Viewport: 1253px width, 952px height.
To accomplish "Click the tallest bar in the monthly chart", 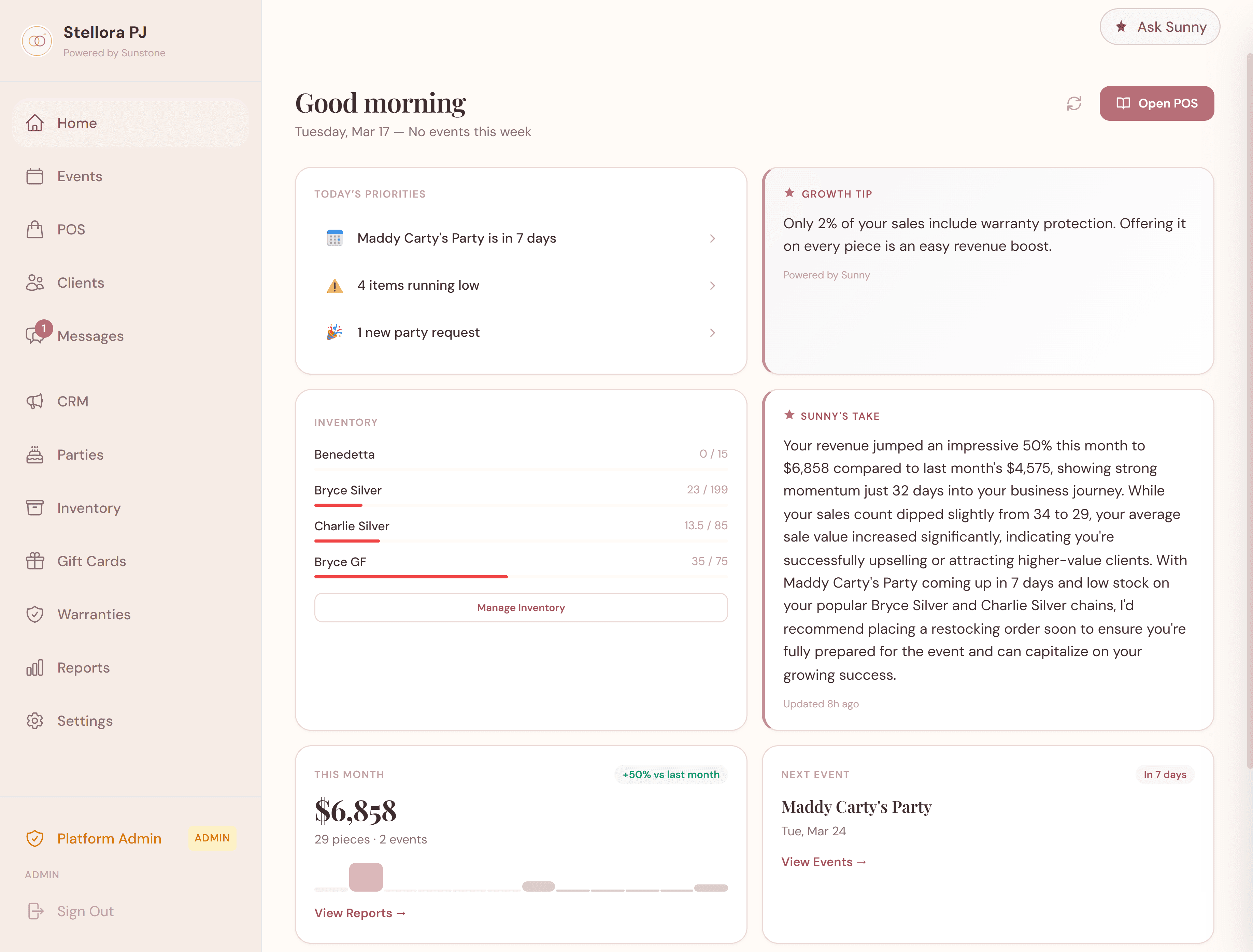I will (x=366, y=877).
